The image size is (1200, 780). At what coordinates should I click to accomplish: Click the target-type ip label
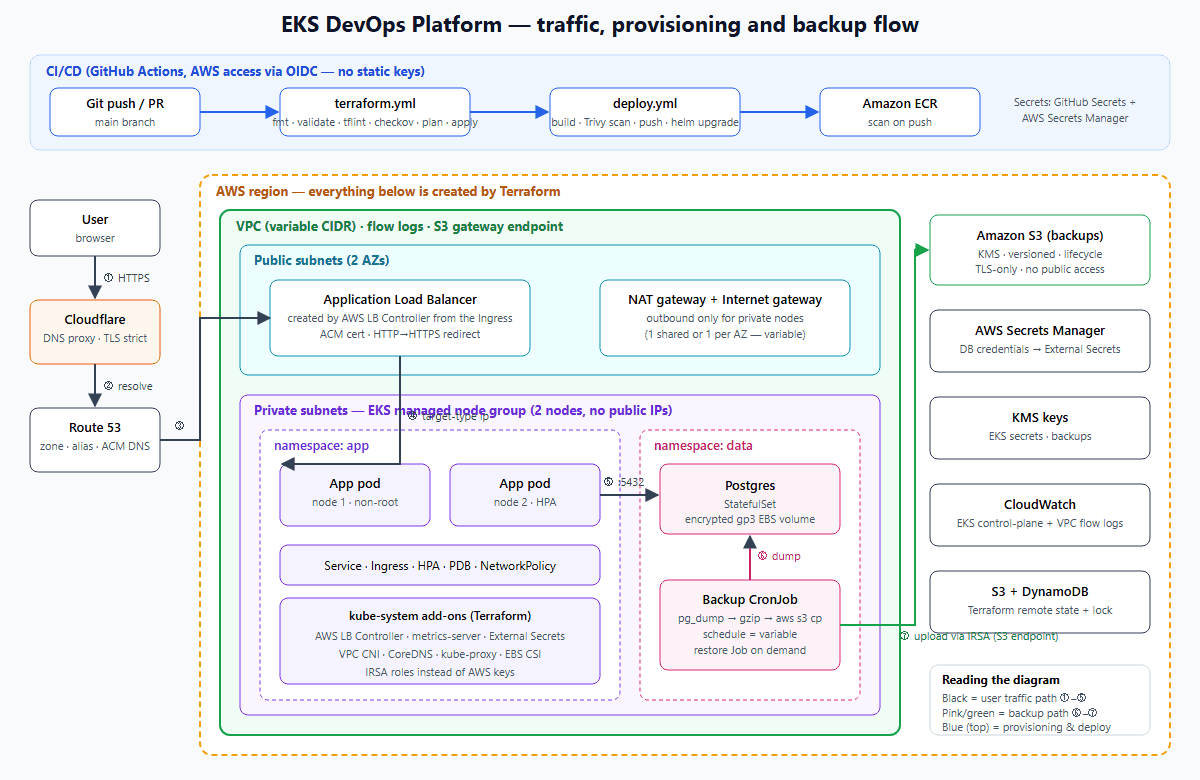449,416
